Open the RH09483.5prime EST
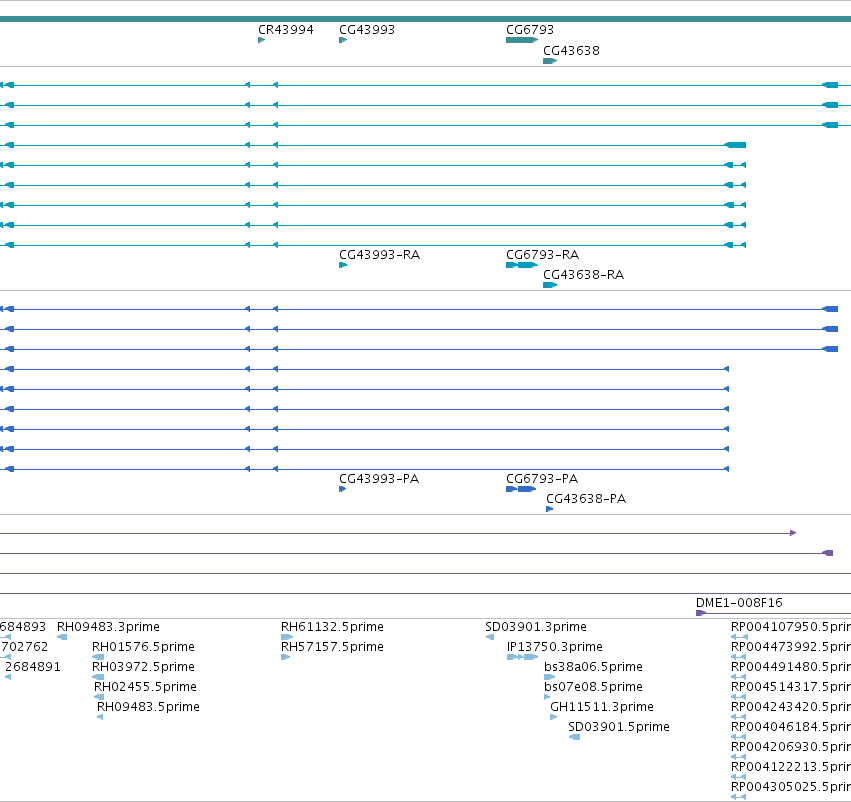Viewport: 851px width, 802px height. pyautogui.click(x=100, y=717)
